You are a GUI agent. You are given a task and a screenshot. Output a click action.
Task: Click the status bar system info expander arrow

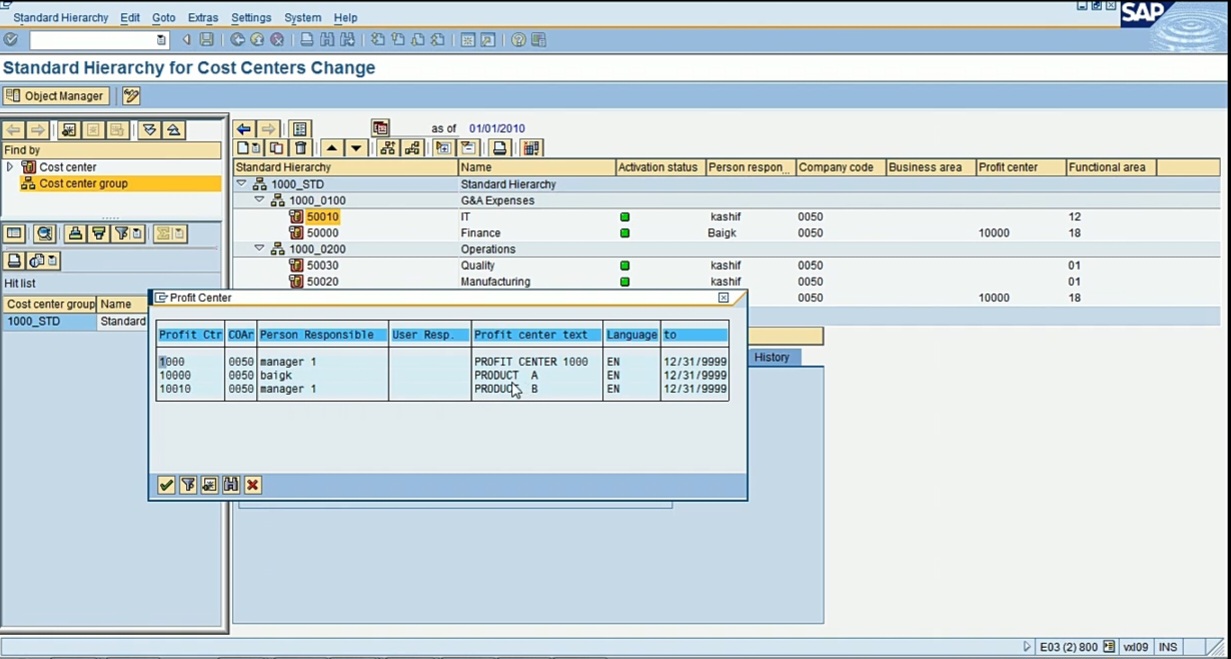1027,648
